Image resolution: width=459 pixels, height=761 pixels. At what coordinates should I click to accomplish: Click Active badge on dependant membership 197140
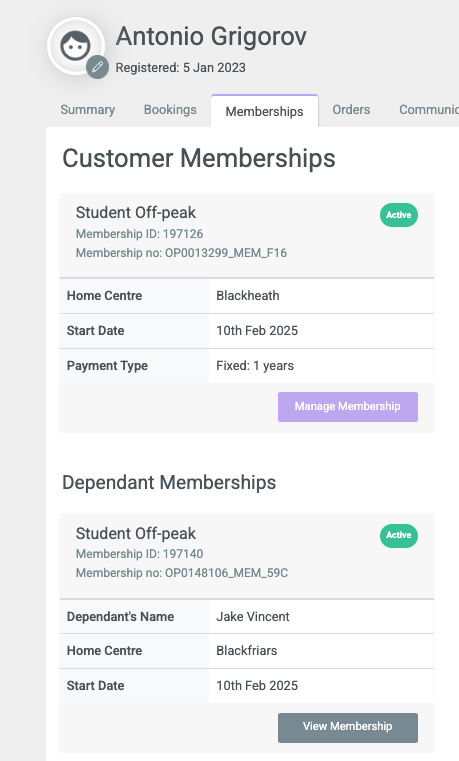(x=399, y=535)
